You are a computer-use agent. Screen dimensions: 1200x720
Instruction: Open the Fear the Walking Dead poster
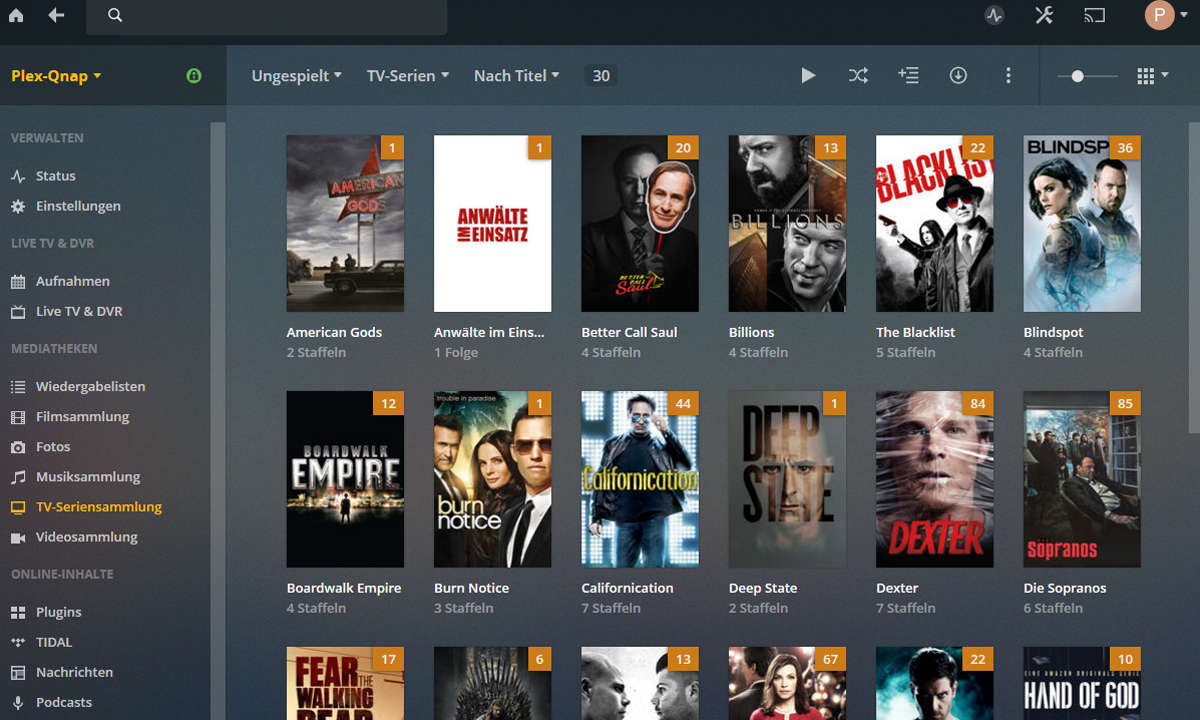point(345,684)
